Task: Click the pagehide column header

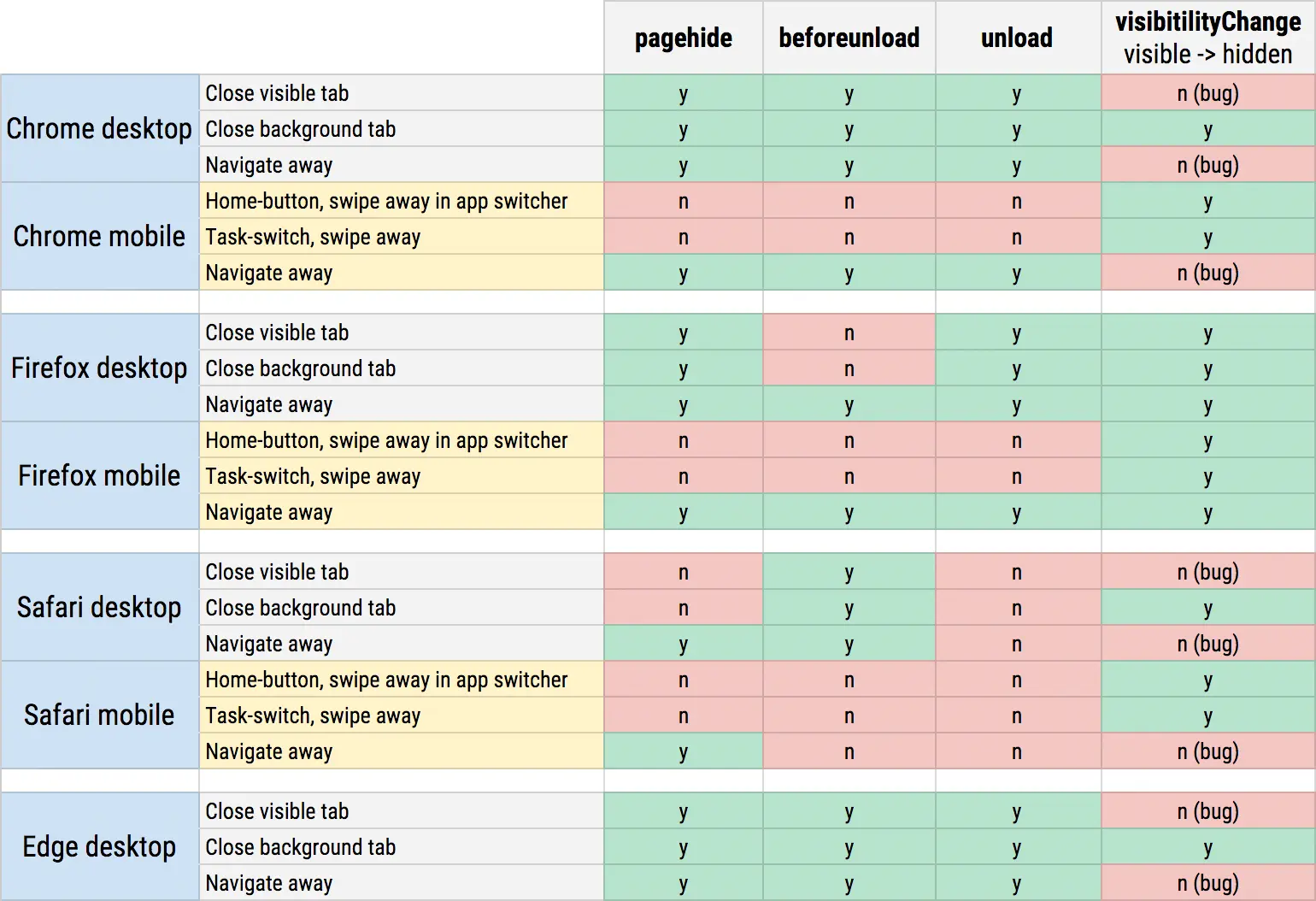Action: coord(683,38)
